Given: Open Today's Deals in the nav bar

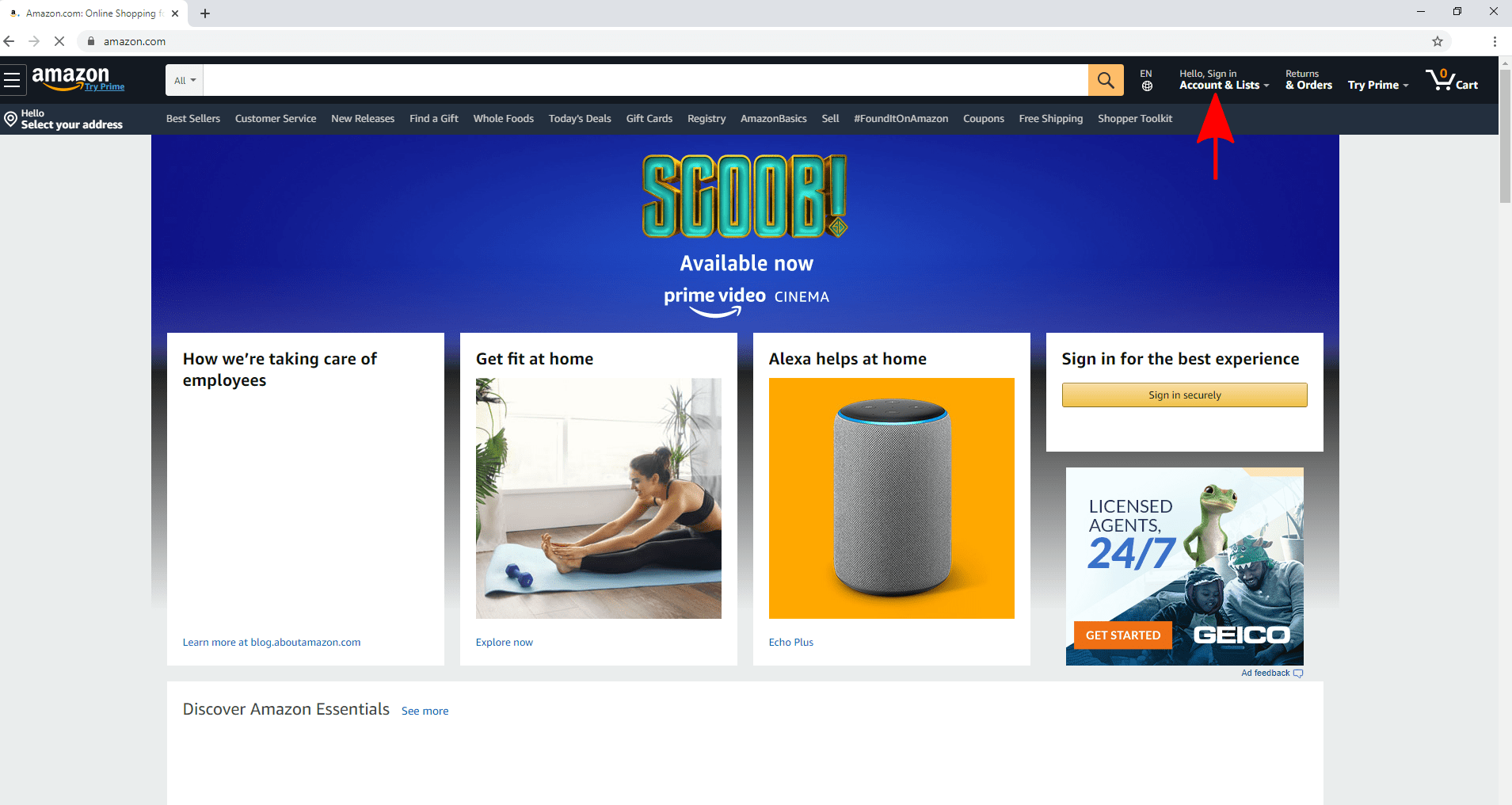Looking at the screenshot, I should 580,119.
